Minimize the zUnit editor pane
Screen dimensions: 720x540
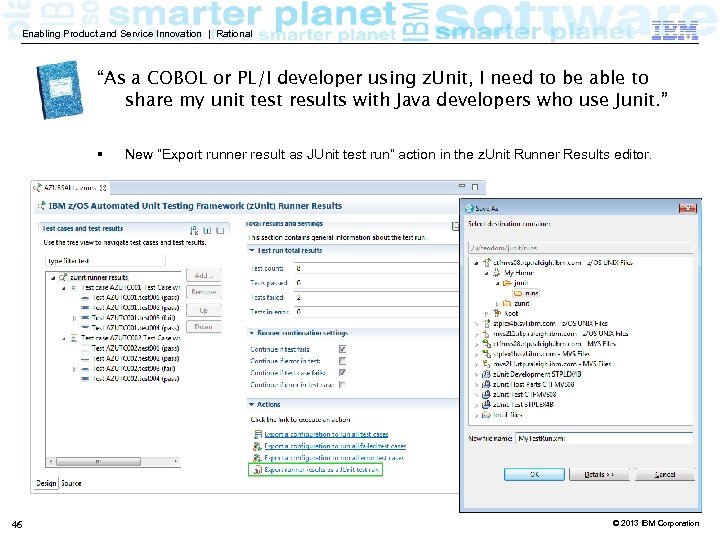coord(462,186)
